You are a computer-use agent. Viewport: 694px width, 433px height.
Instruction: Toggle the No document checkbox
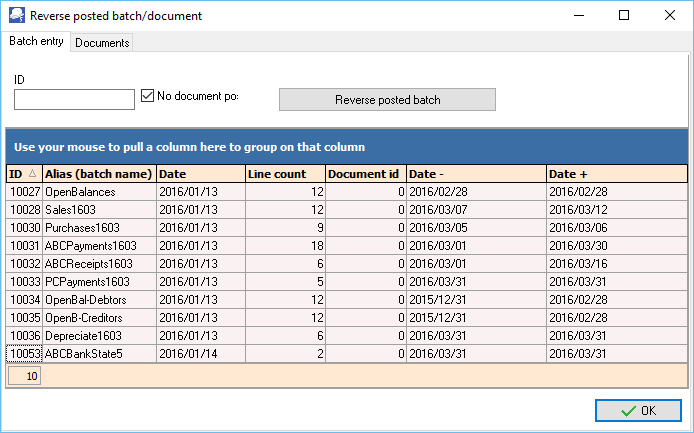point(148,97)
